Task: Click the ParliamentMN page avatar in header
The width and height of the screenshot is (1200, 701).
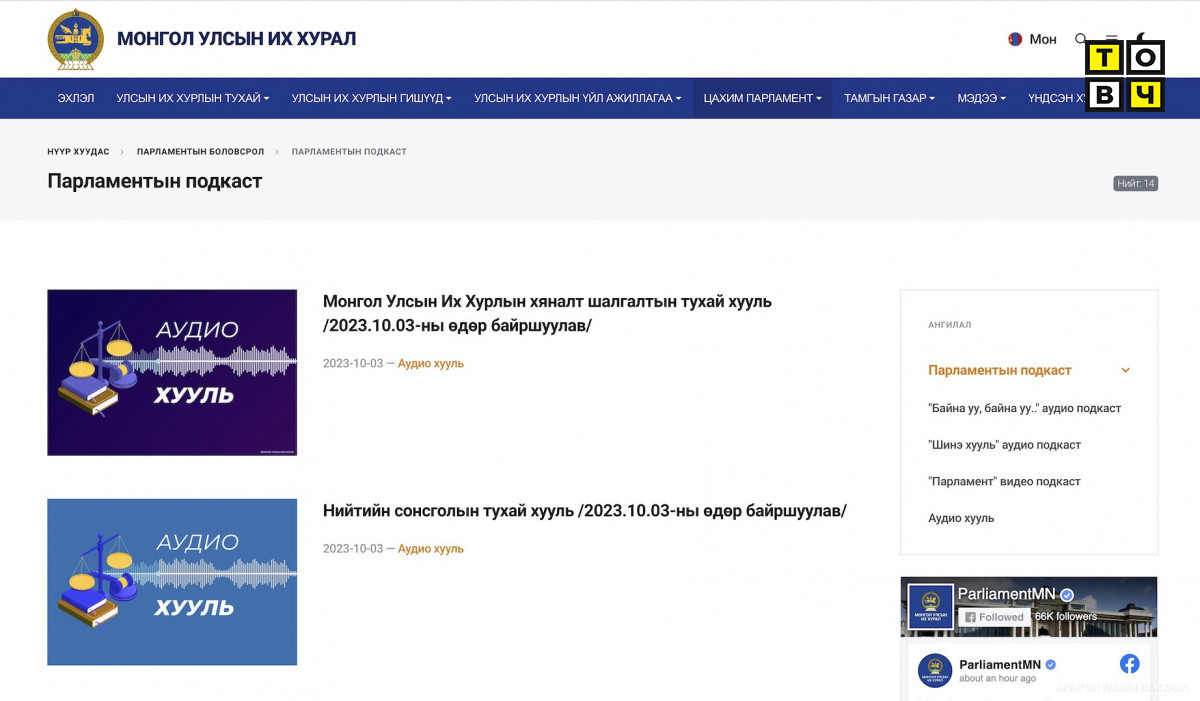Action: pos(930,607)
